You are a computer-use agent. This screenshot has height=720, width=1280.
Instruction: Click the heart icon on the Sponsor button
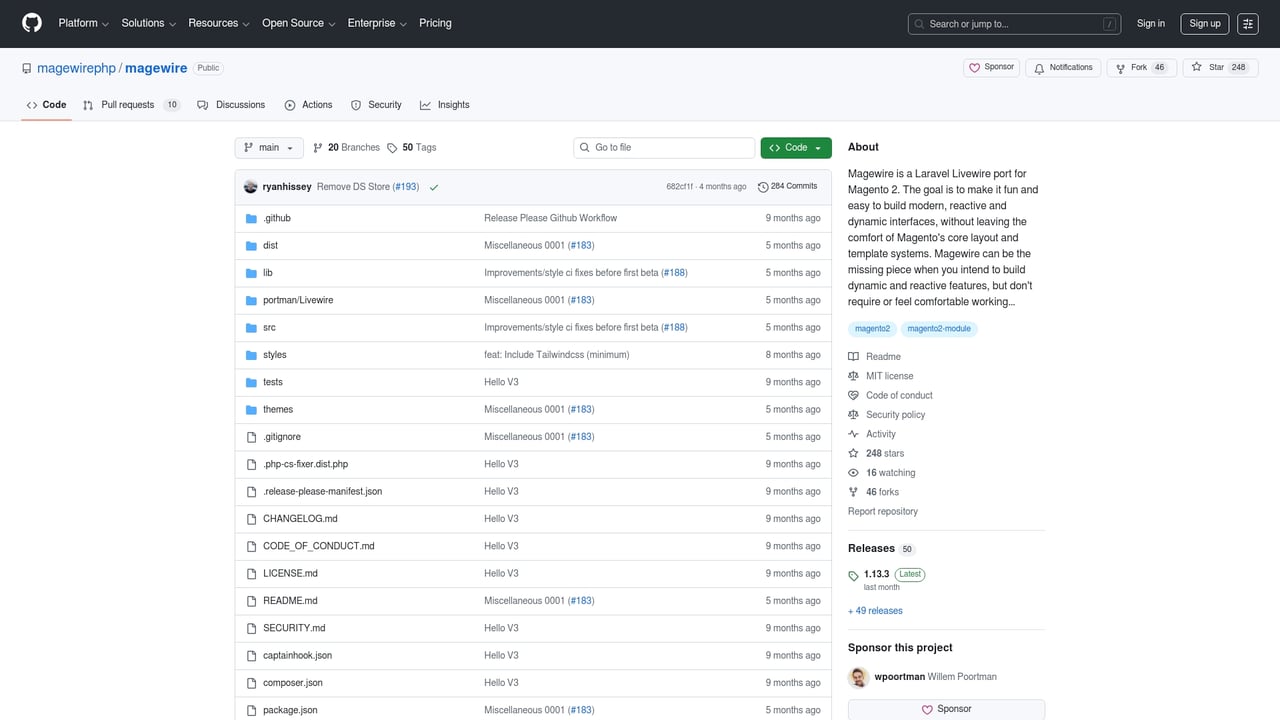[974, 67]
